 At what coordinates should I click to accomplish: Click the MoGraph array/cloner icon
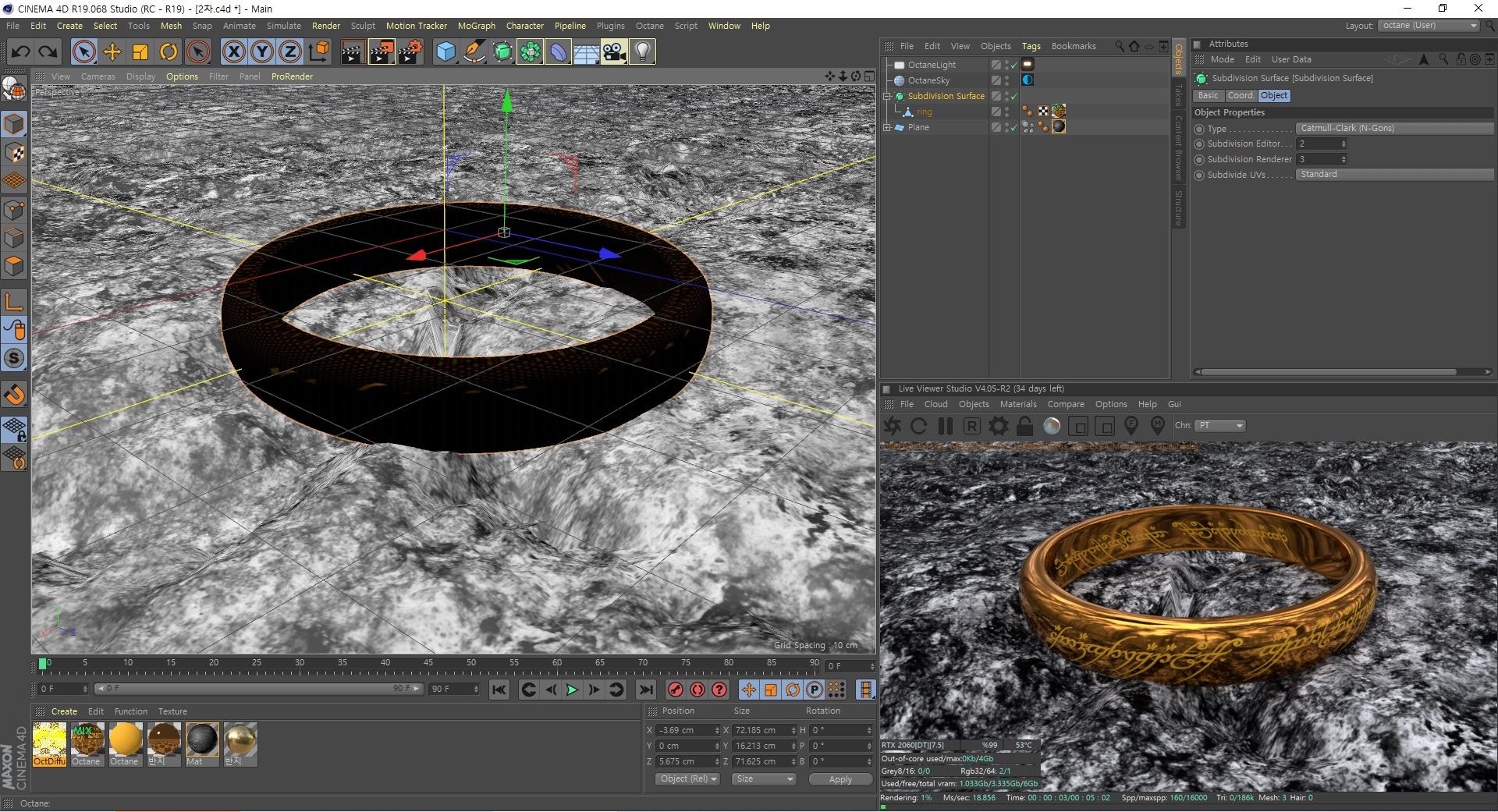pyautogui.click(x=530, y=52)
